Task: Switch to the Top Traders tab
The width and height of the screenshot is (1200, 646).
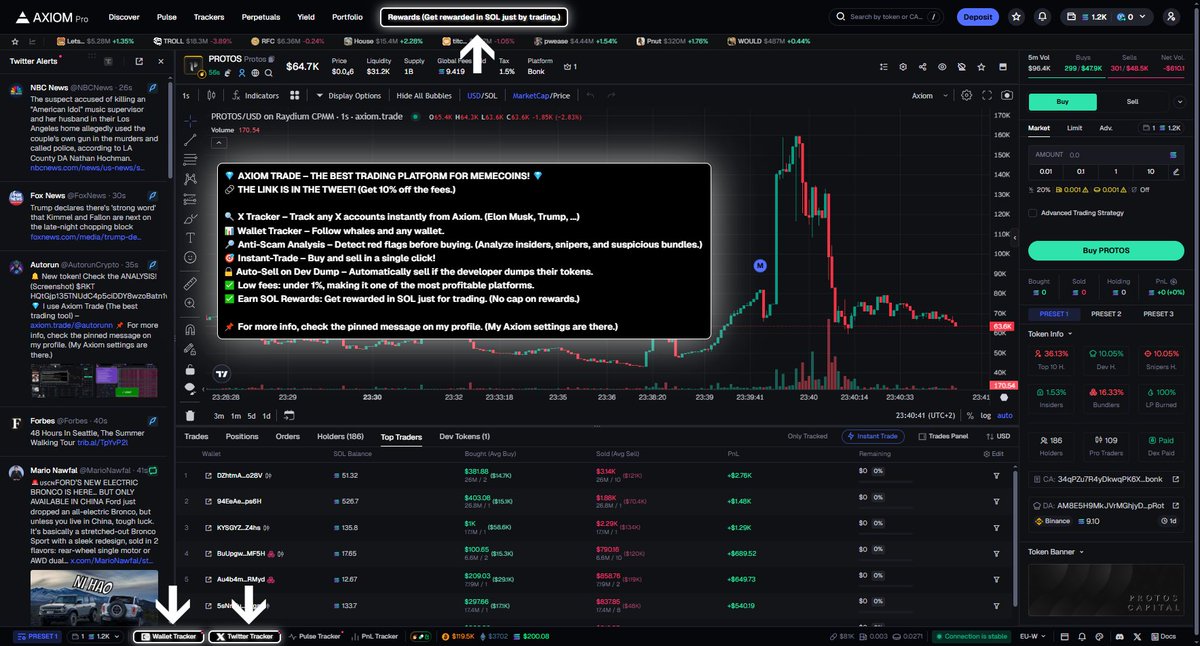Action: point(401,437)
